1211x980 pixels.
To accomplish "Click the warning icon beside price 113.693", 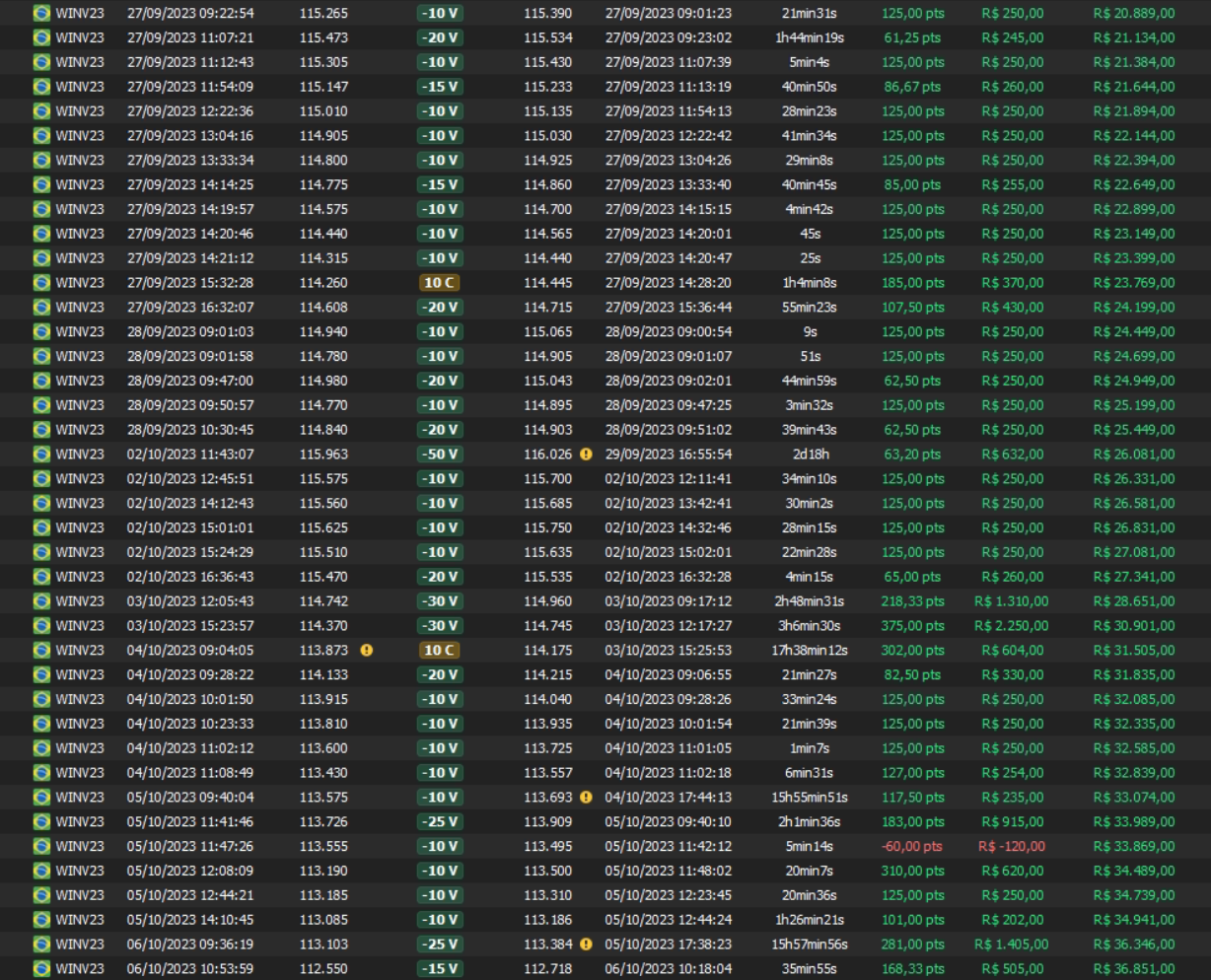I will 586,798.
